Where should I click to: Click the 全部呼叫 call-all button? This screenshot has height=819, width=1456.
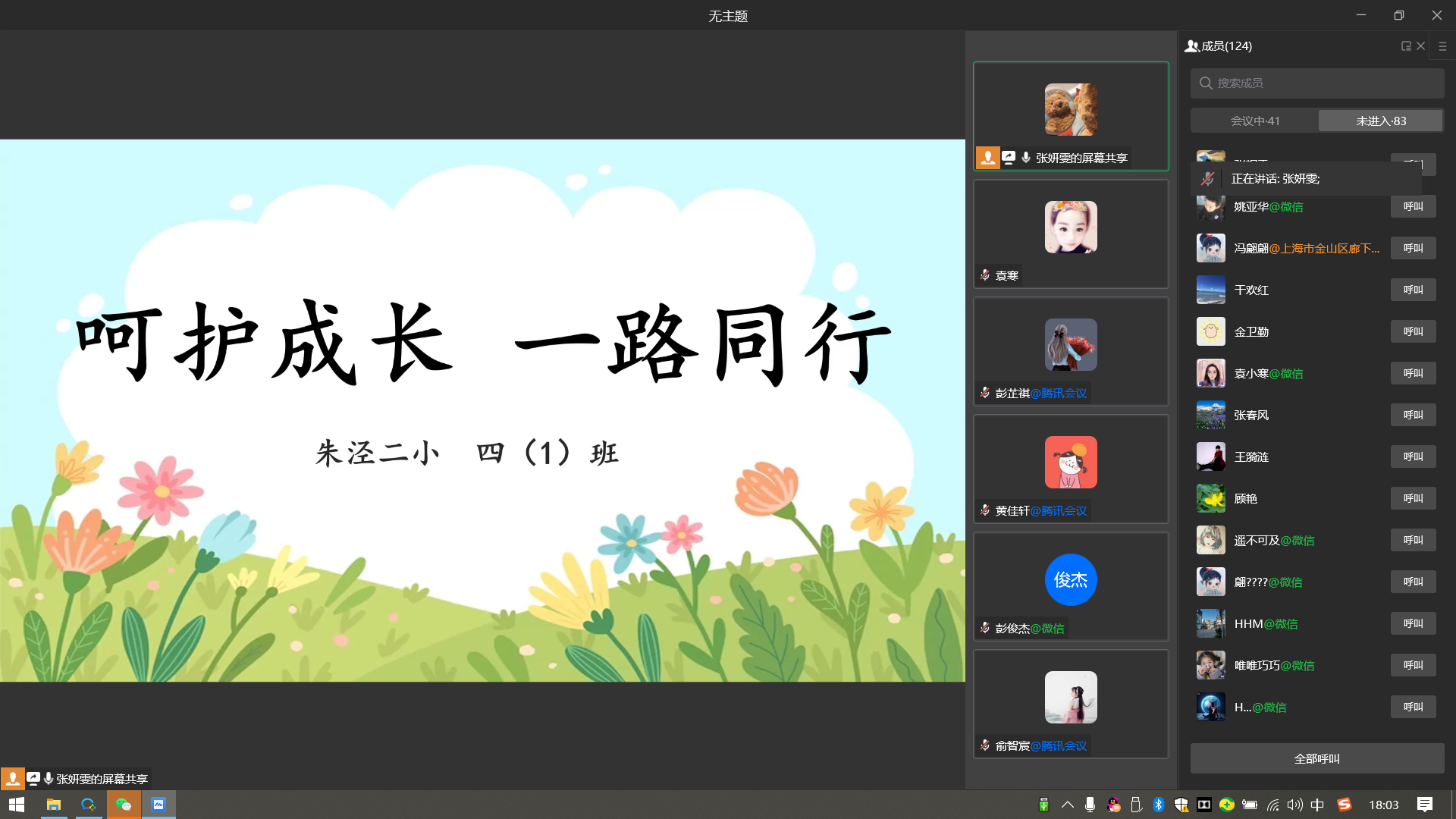(1317, 758)
